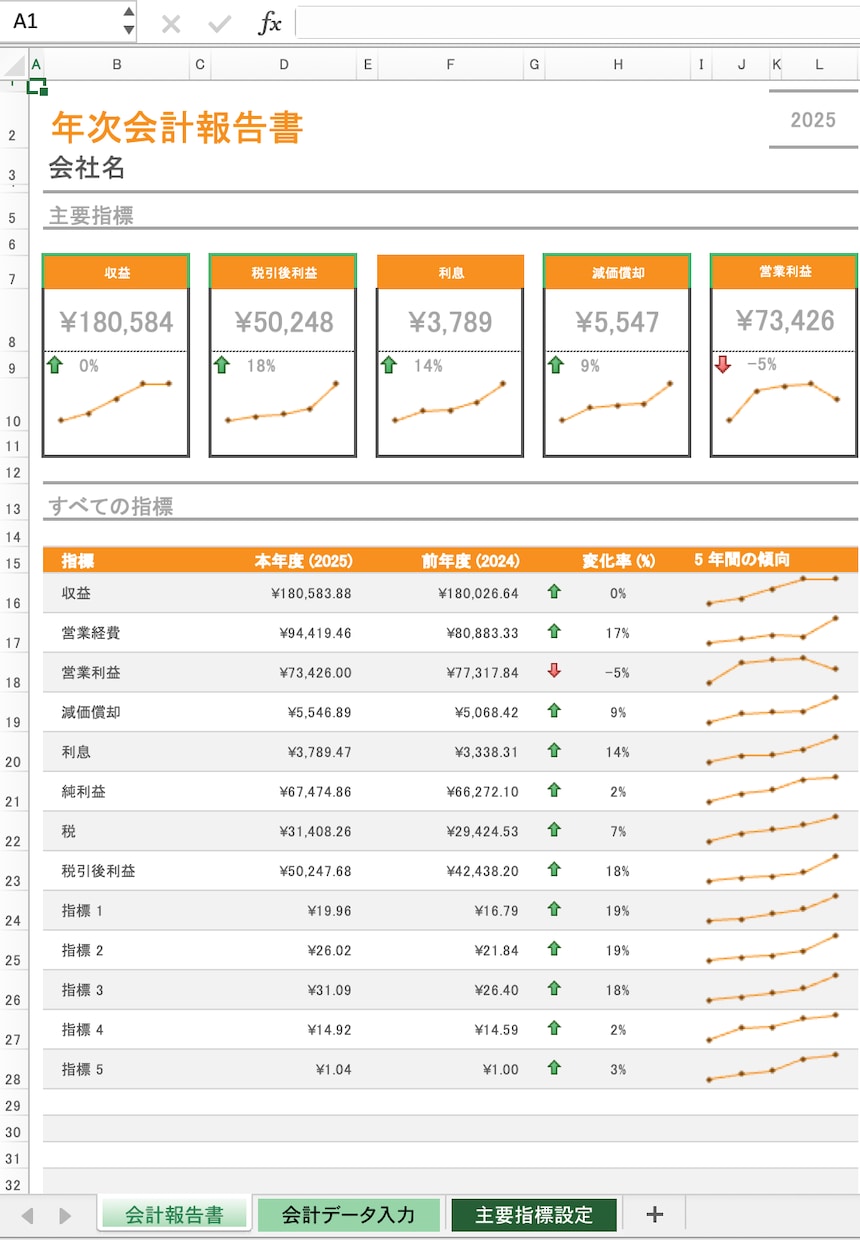Click the confirm checkmark formula icon
This screenshot has height=1240, width=860.
coord(219,24)
